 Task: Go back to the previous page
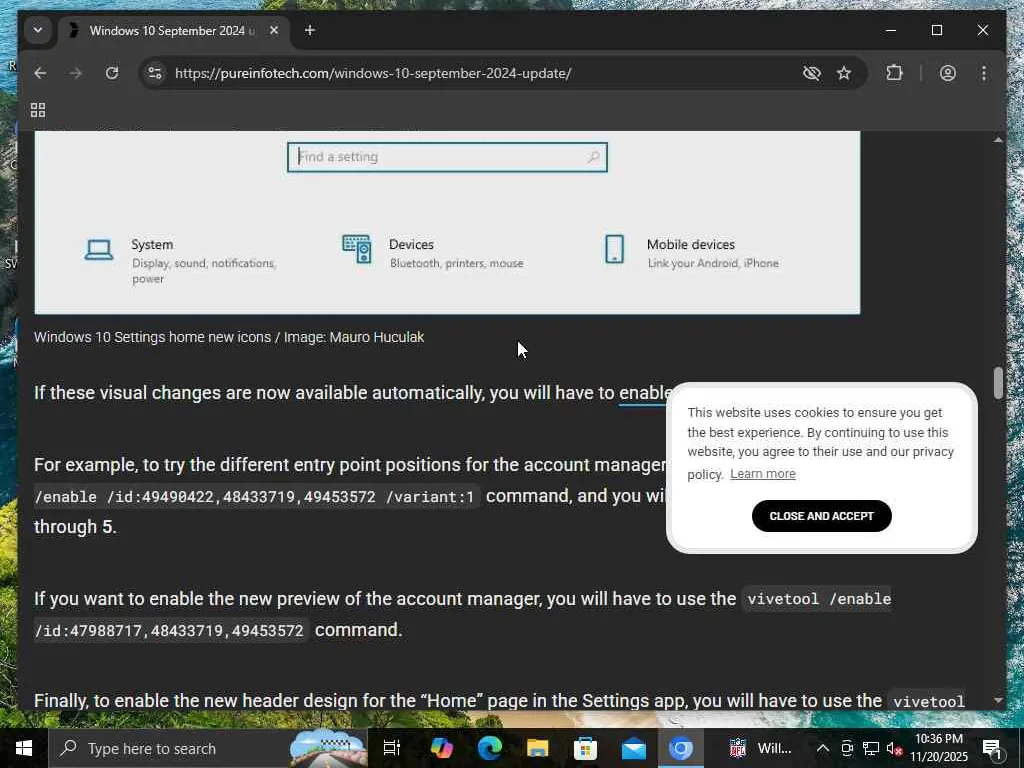(40, 73)
